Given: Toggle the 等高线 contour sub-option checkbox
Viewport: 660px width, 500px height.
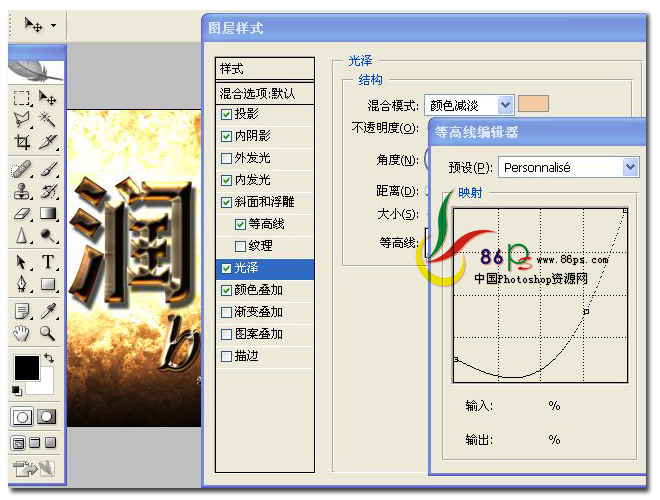Looking at the screenshot, I should point(240,224).
